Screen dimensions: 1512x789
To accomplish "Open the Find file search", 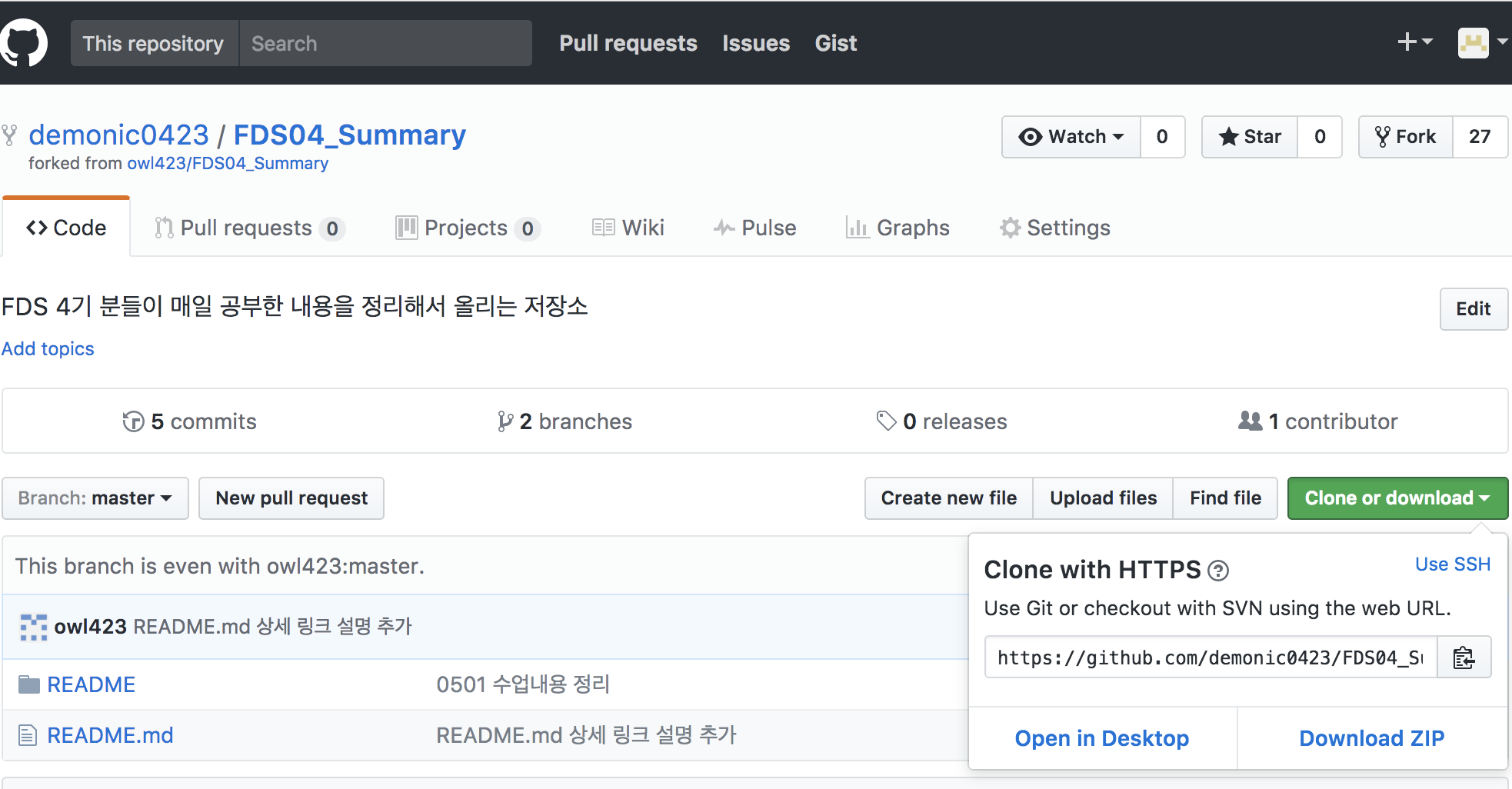I will click(1226, 498).
